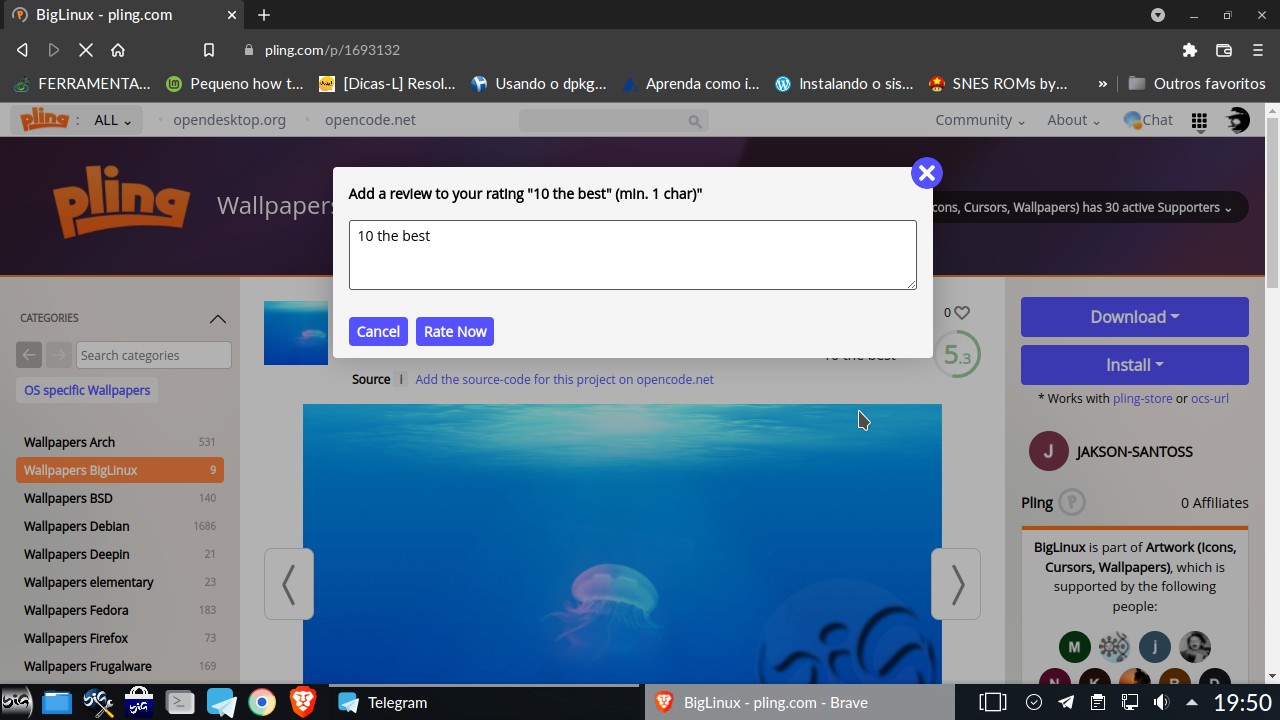Click the large pling logo in header

tap(122, 202)
